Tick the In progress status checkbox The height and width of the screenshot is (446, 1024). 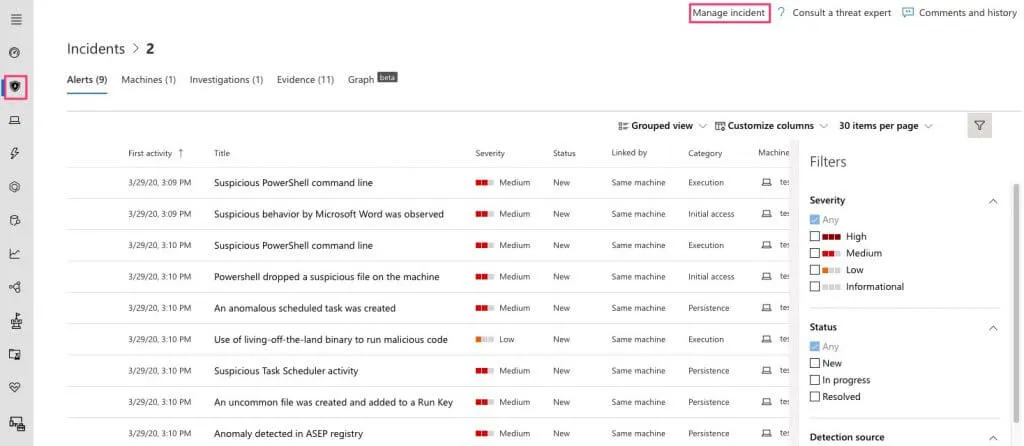(x=815, y=380)
